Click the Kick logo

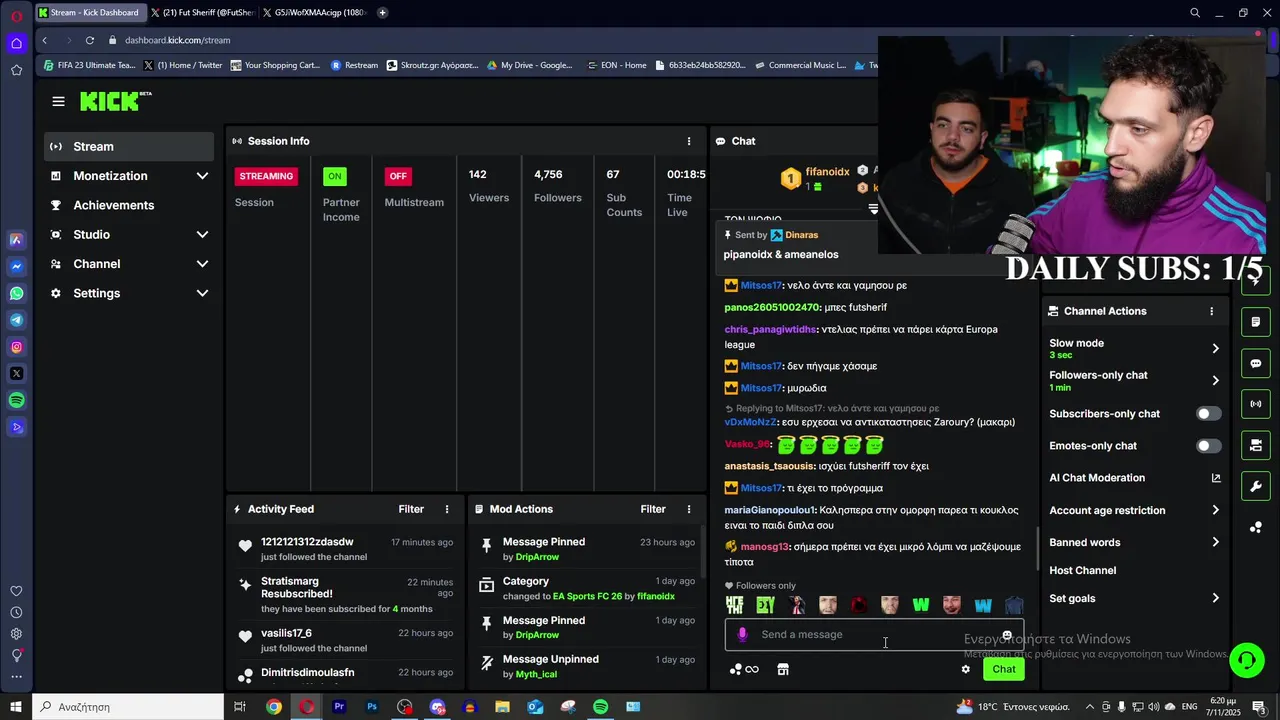[115, 101]
